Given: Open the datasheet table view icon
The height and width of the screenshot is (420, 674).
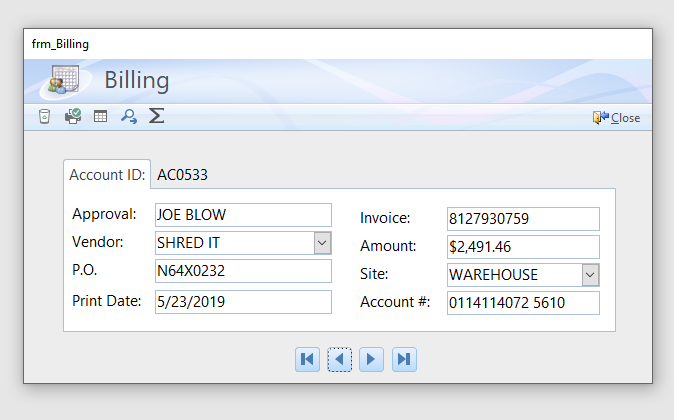Looking at the screenshot, I should 100,117.
